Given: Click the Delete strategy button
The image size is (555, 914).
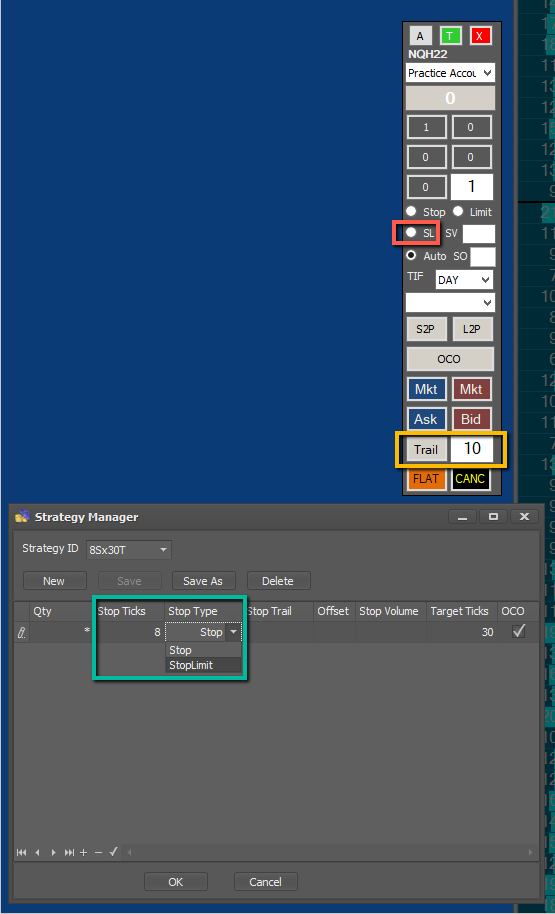Looking at the screenshot, I should [278, 581].
